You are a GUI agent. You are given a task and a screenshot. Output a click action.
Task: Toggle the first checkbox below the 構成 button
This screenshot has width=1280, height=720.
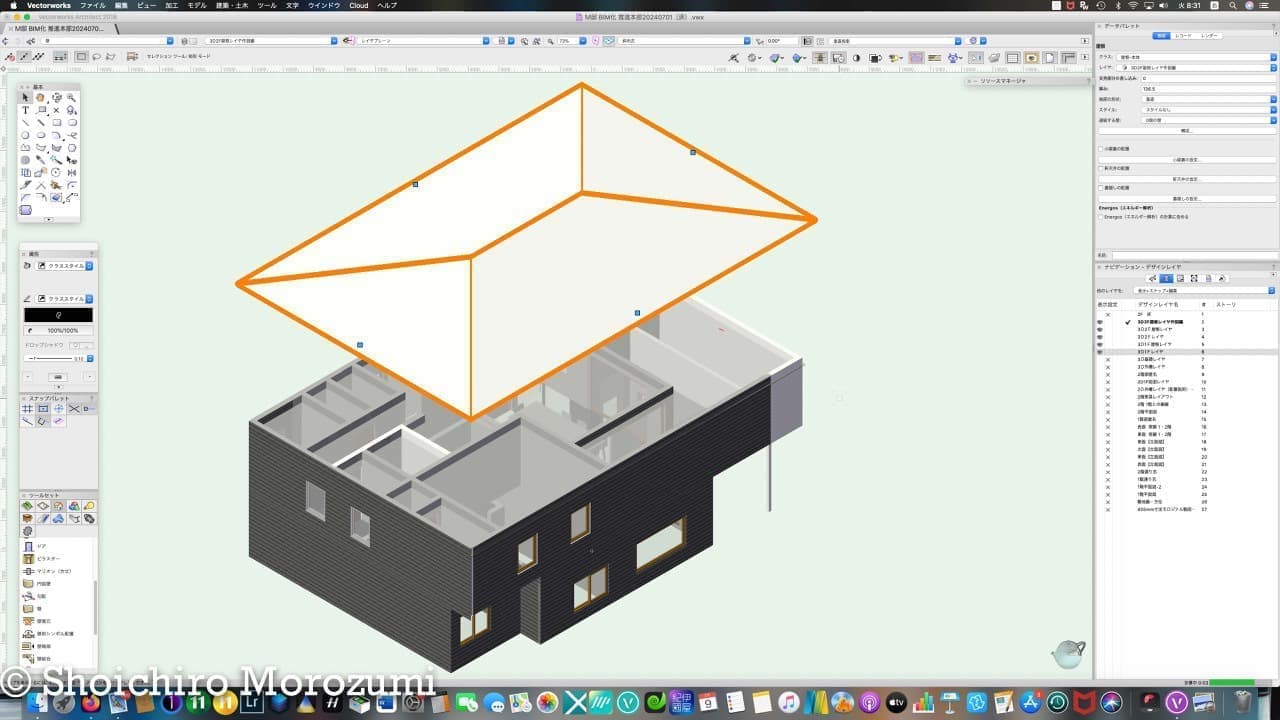click(1101, 149)
